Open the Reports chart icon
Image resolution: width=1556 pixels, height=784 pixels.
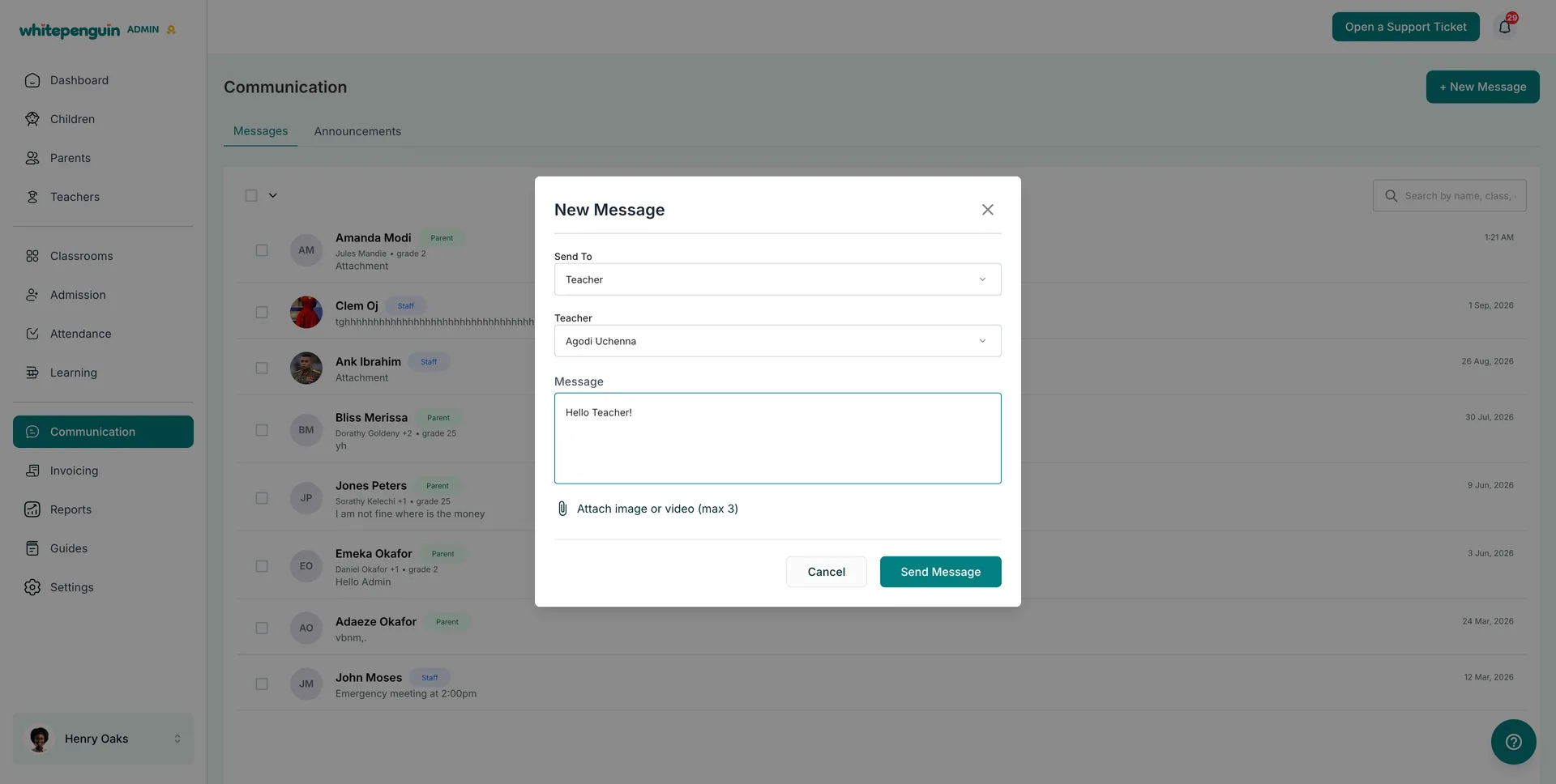(32, 509)
